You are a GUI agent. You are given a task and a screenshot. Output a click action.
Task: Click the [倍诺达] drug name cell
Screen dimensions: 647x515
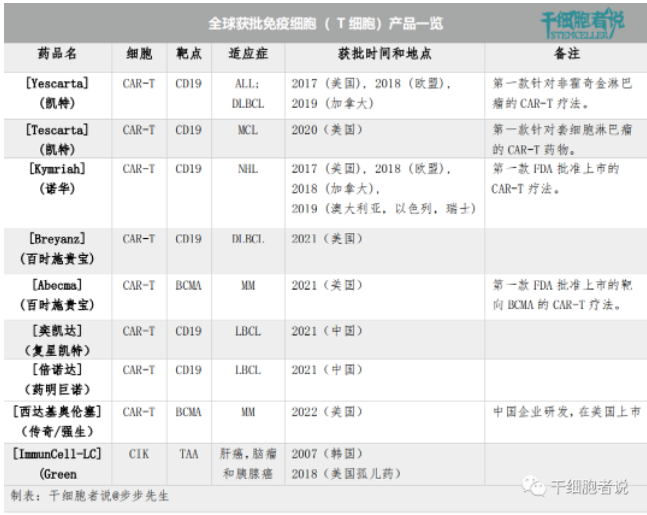[57, 380]
